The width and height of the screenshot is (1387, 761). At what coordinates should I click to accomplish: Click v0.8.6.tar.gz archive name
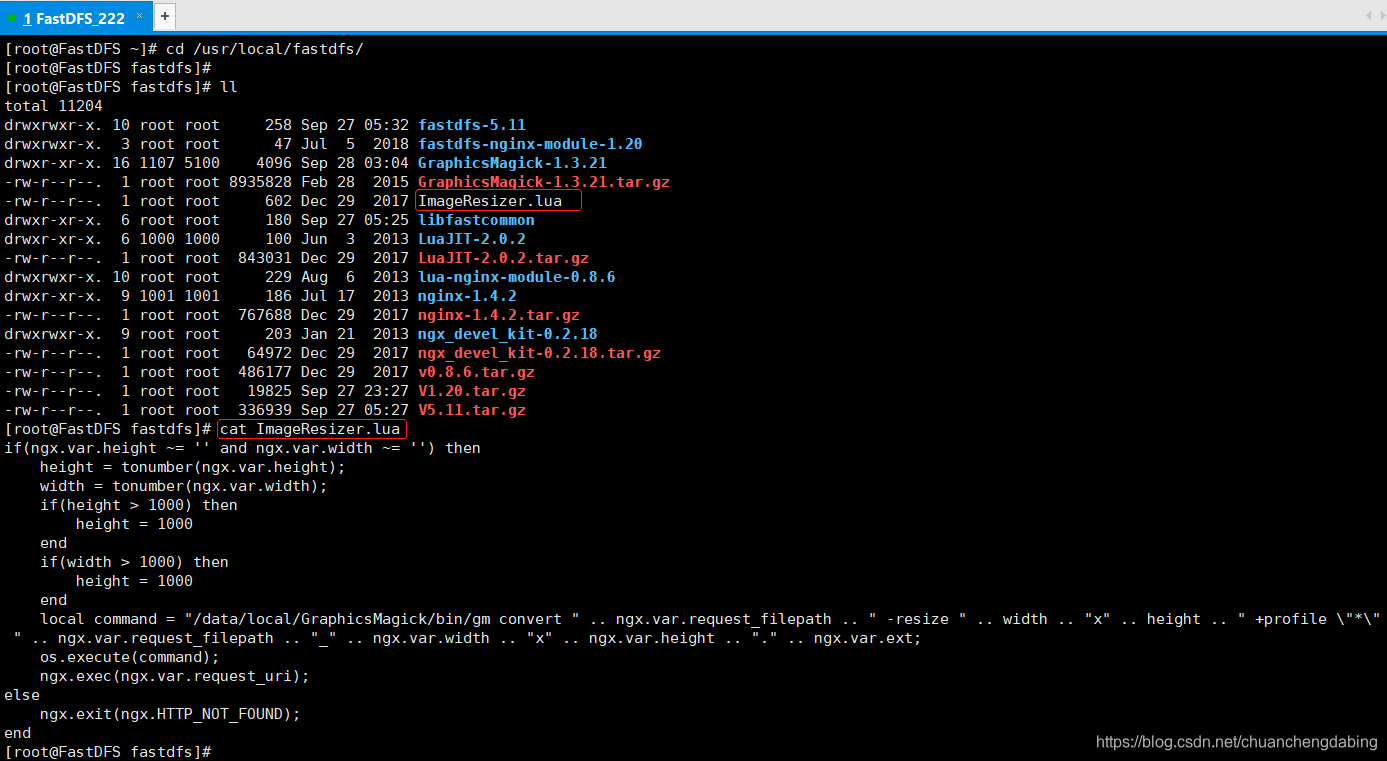[476, 372]
